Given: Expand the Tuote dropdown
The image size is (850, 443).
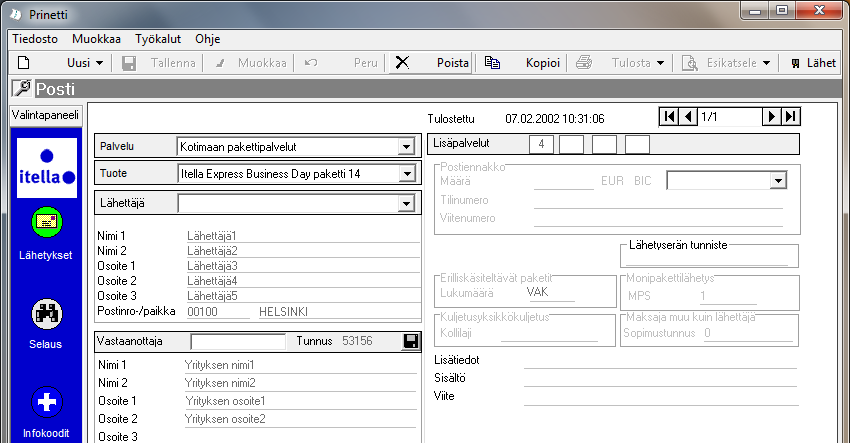Looking at the screenshot, I should (406, 174).
